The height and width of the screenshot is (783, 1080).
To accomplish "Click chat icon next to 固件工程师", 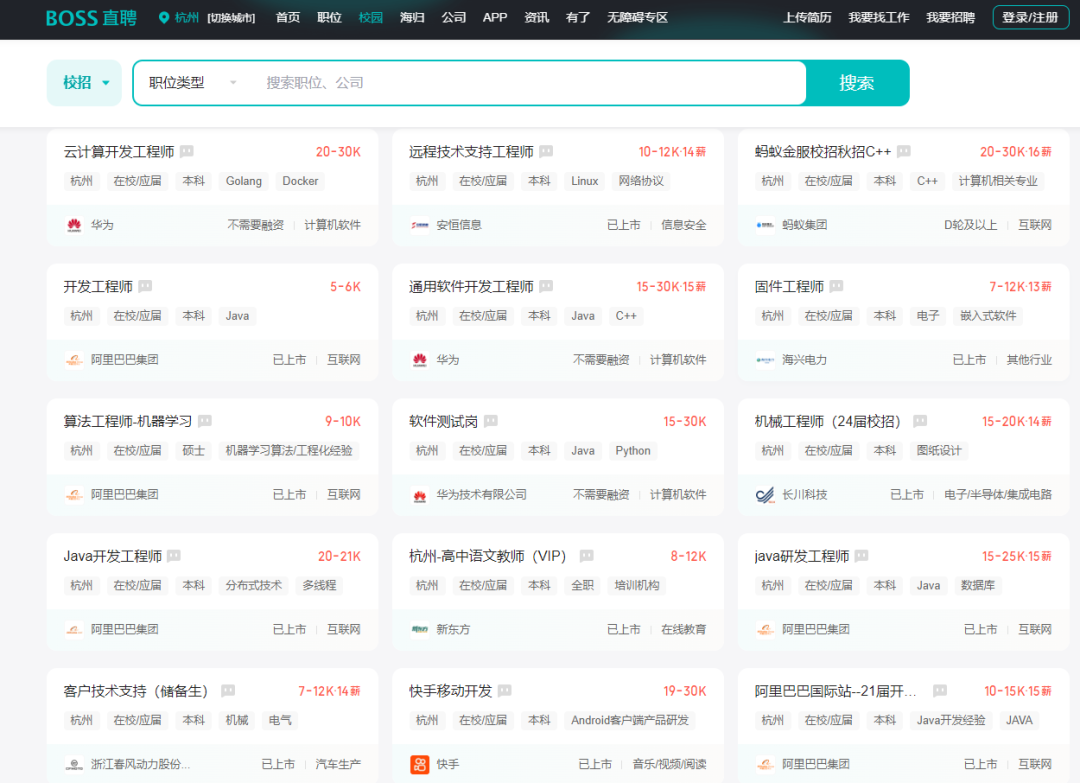I will (836, 286).
